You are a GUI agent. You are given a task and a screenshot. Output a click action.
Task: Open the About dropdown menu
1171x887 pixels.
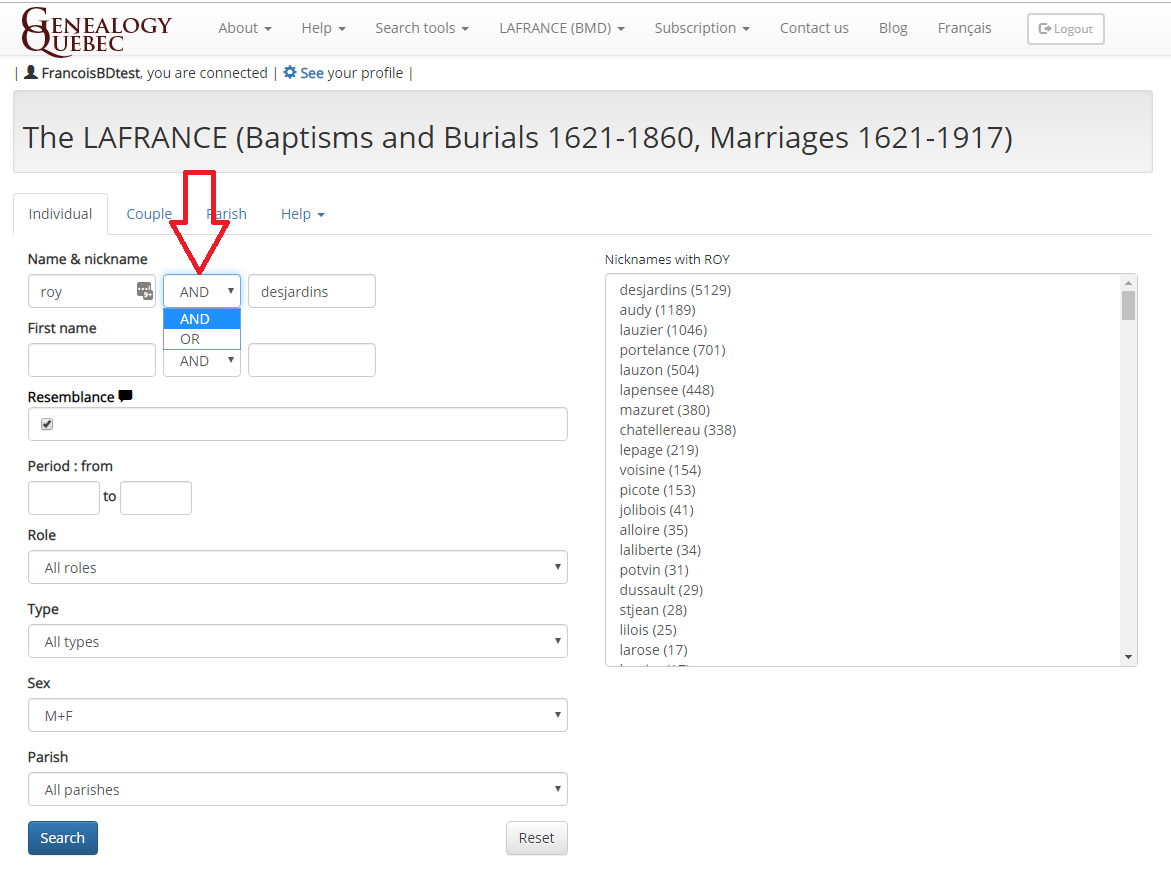click(x=245, y=28)
